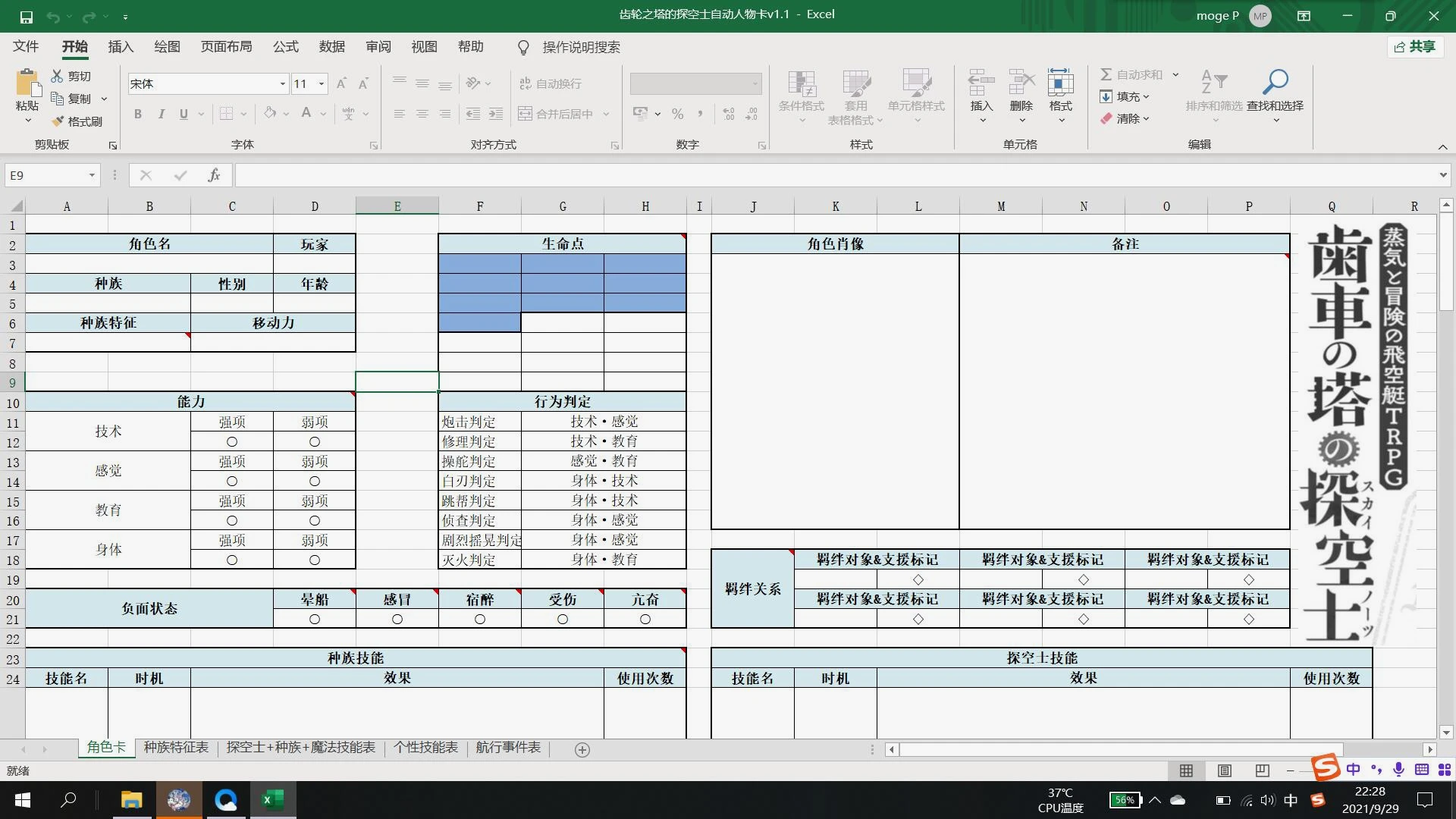Switch to the 页面布局 ribbon tab

tap(226, 47)
